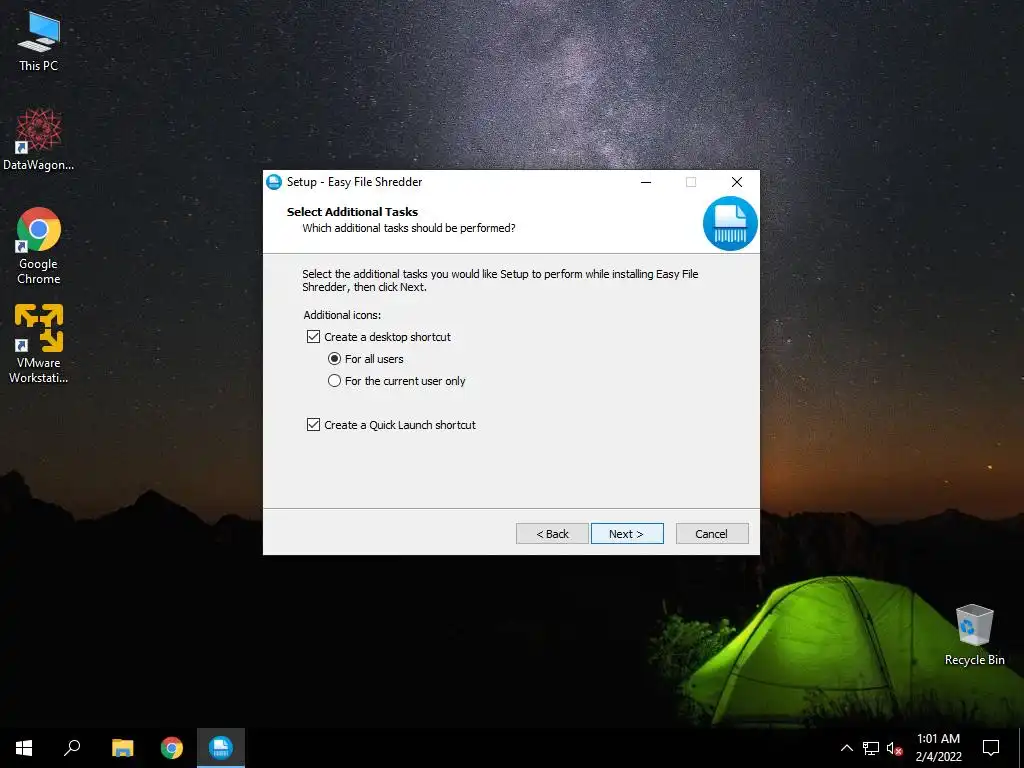The image size is (1024, 768).
Task: Cancel the Easy File Shredder setup
Action: [x=712, y=534]
